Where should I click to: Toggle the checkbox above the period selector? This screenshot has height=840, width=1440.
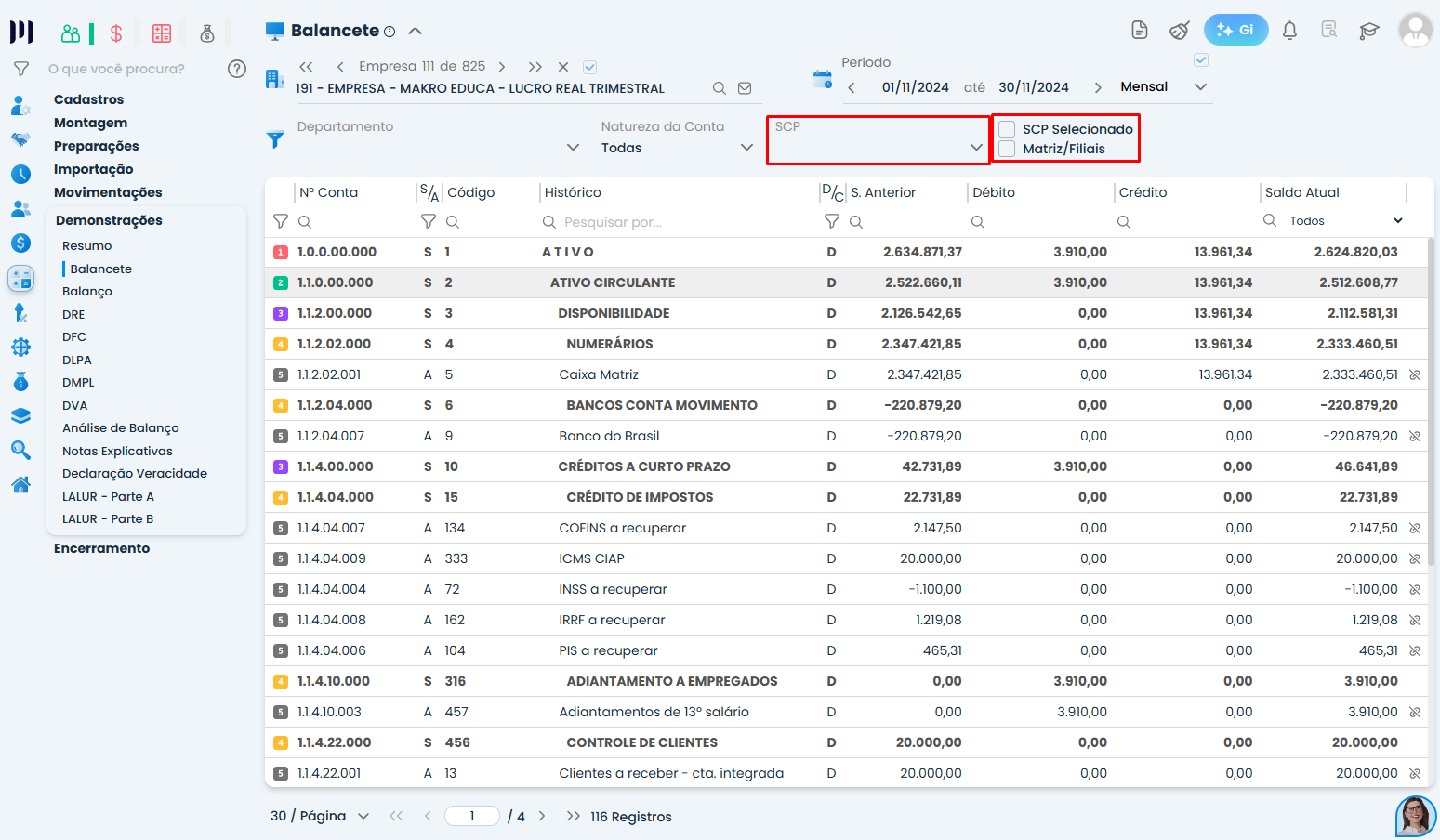1201,60
